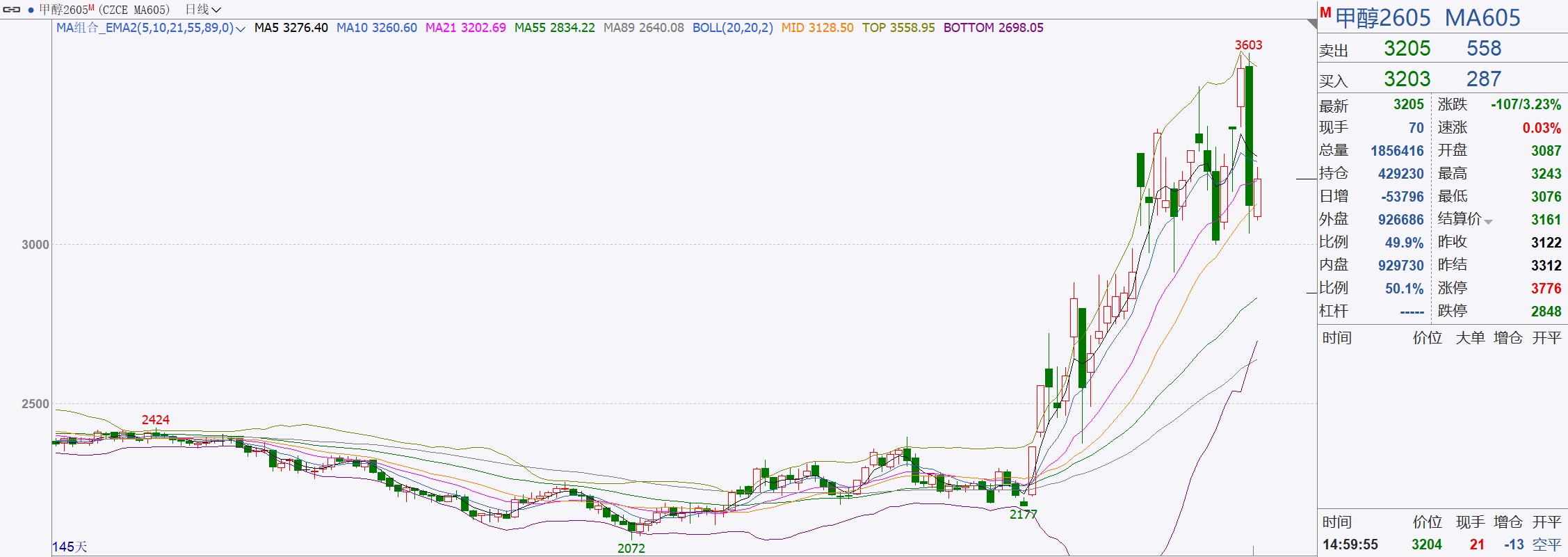Click the red M icon beside 甲醇2605 panel title
Viewport: 1568px width, 557px height.
click(1325, 13)
